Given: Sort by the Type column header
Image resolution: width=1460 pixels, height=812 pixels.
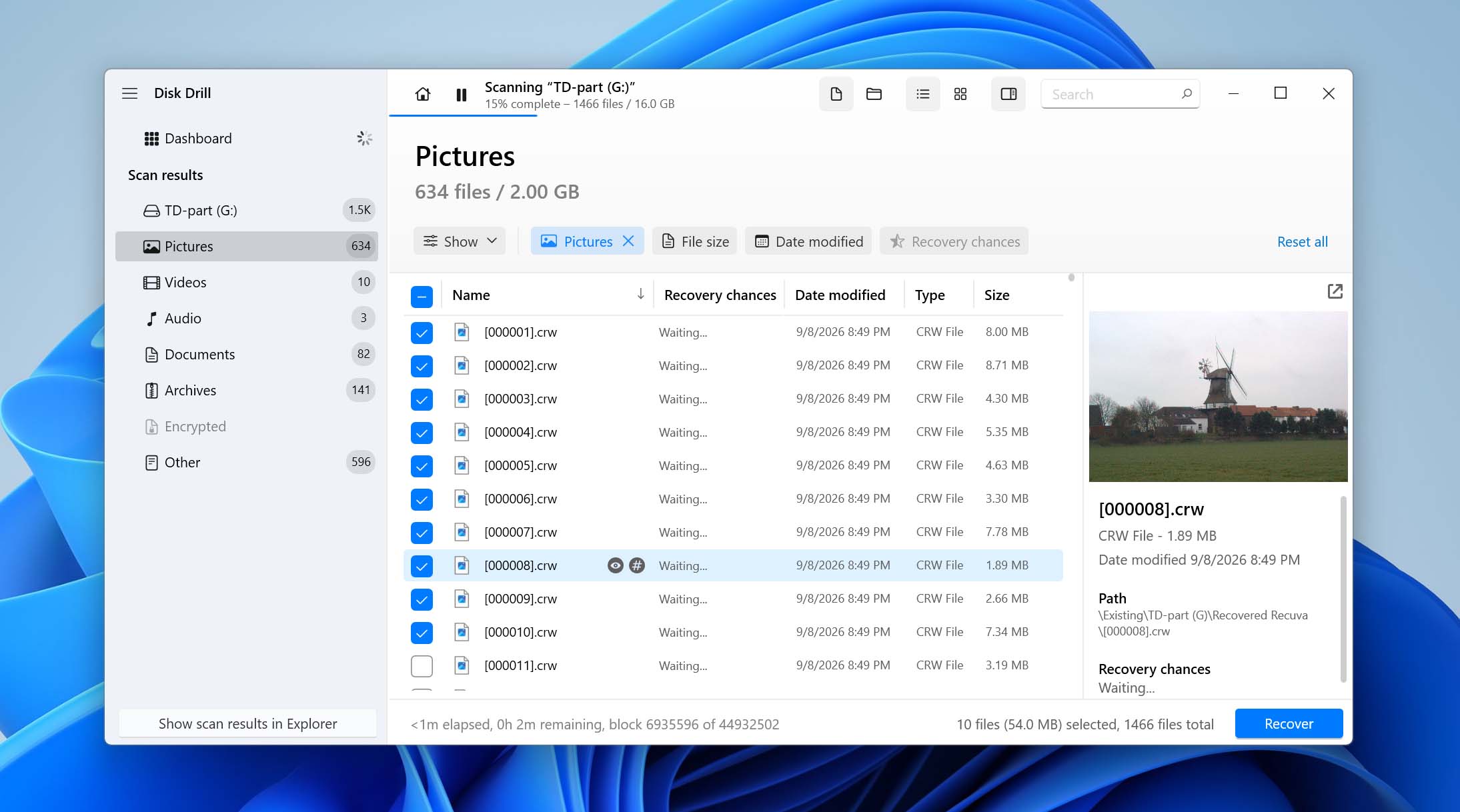Looking at the screenshot, I should (930, 295).
